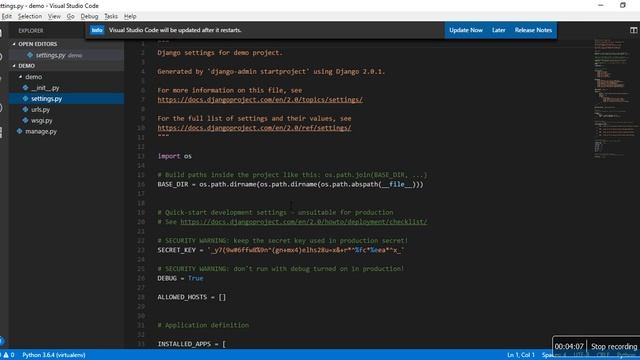Click the 'import os' line
The width and height of the screenshot is (640, 360).
pos(174,156)
